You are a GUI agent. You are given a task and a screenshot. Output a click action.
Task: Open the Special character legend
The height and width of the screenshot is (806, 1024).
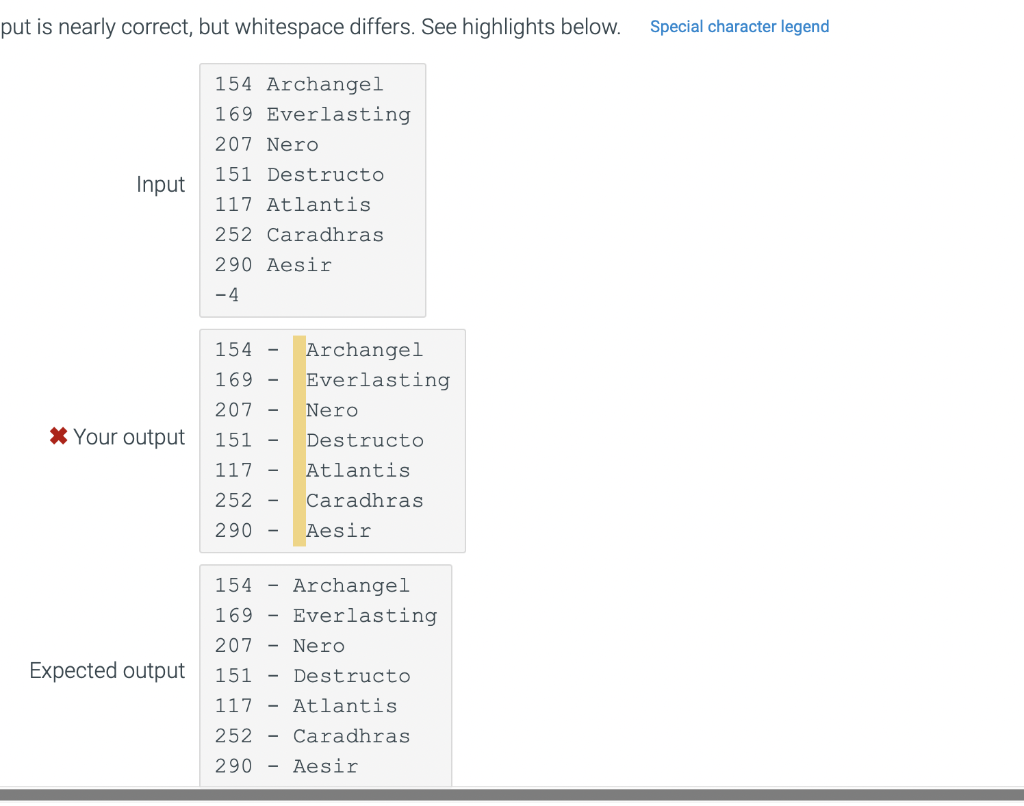(739, 26)
